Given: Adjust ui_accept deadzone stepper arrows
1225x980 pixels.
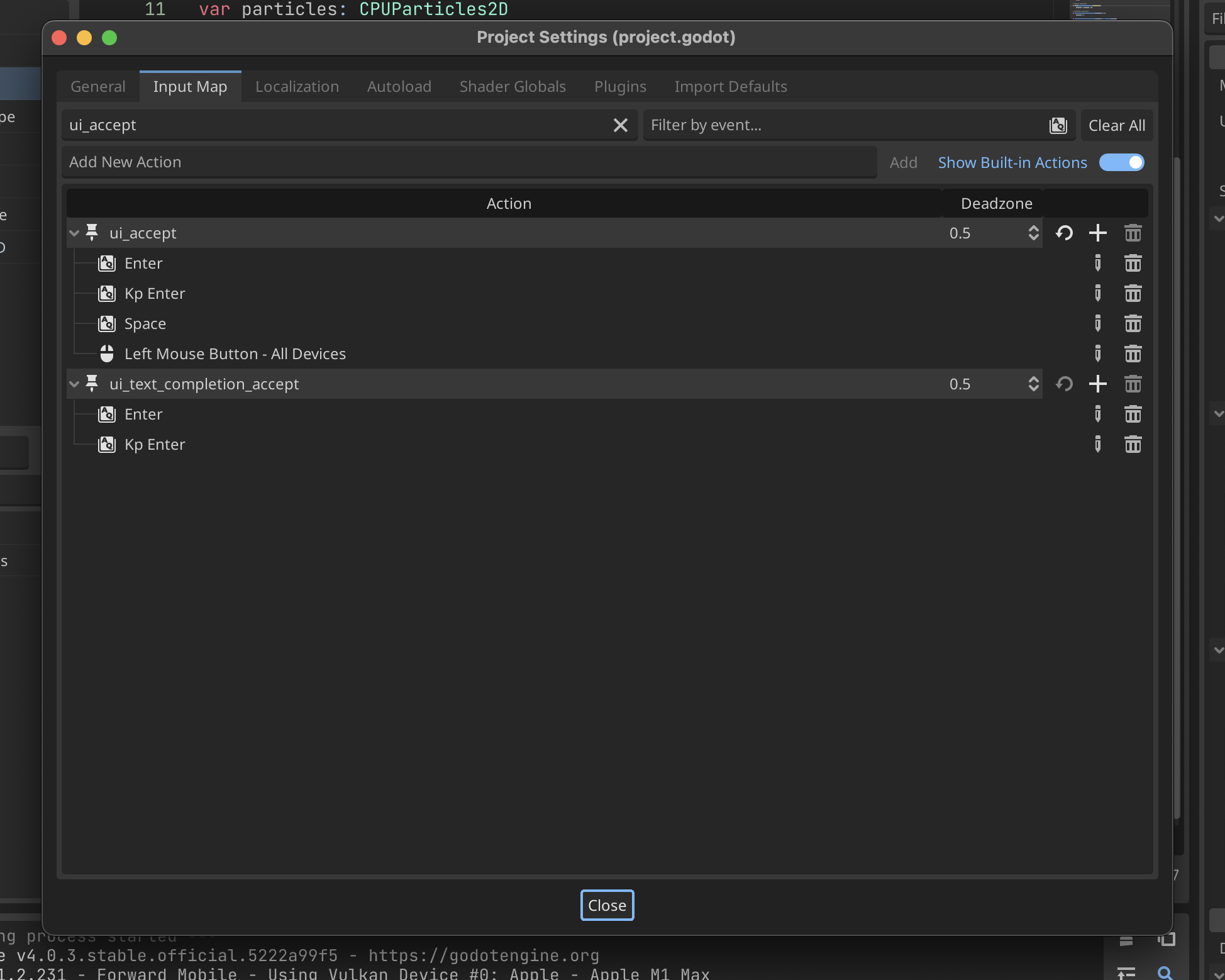Looking at the screenshot, I should click(1033, 233).
